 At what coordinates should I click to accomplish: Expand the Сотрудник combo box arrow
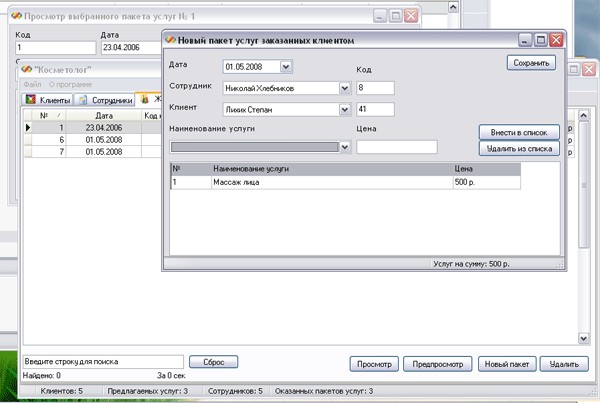click(344, 88)
